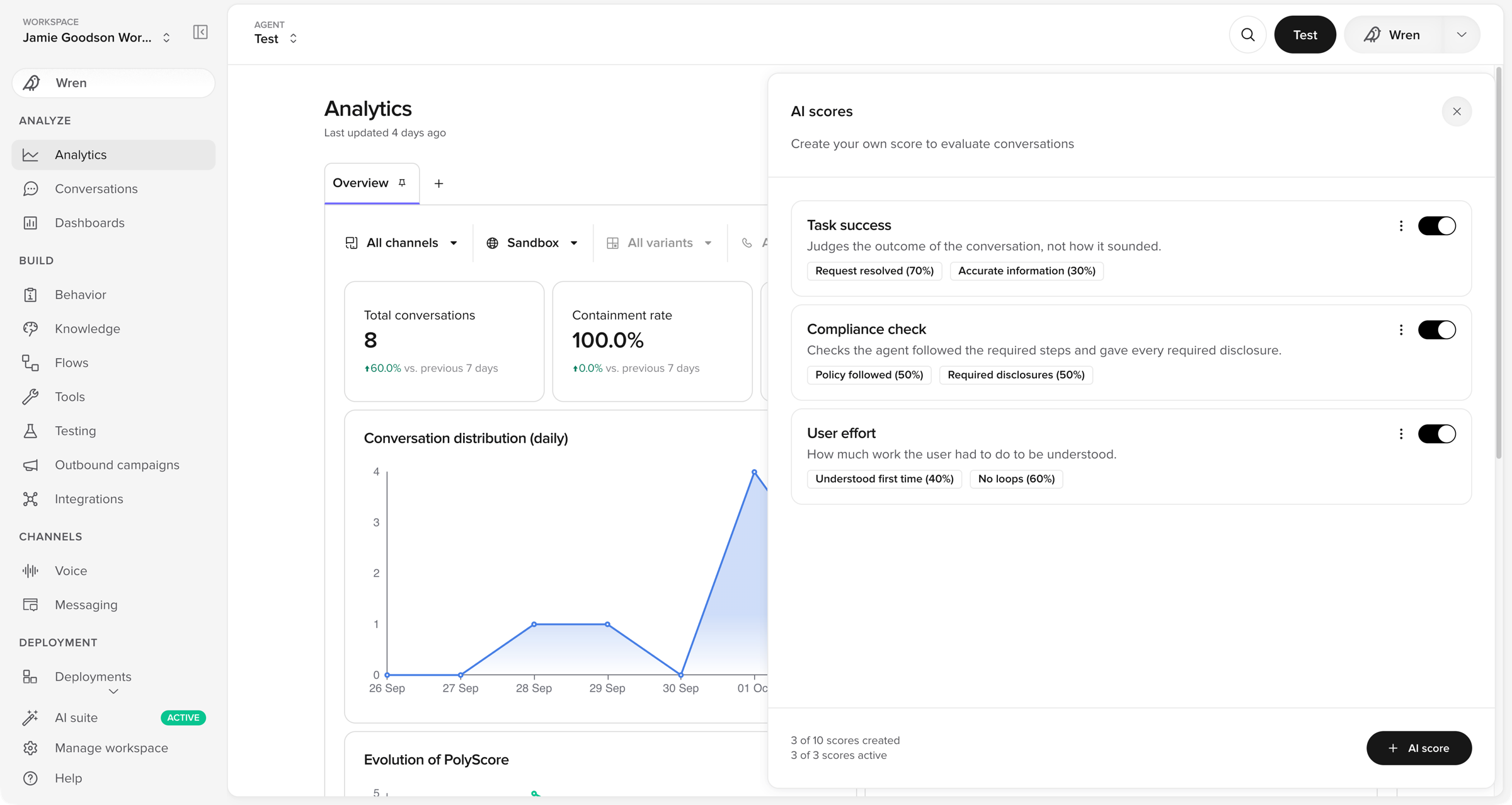The width and height of the screenshot is (1512, 805).
Task: Open search with magnifier icon
Action: 1247,35
